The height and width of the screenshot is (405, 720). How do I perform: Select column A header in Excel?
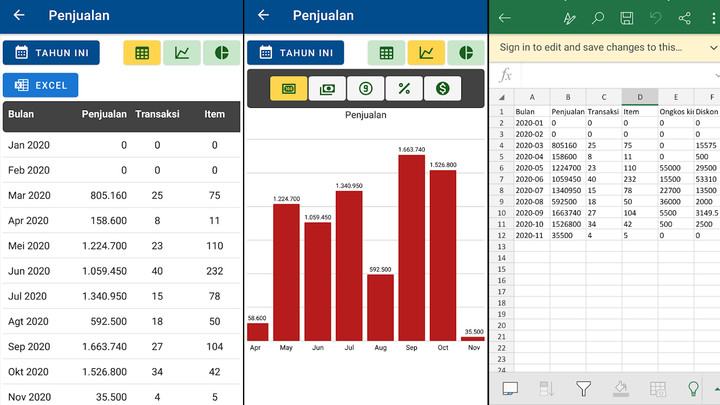coord(532,97)
